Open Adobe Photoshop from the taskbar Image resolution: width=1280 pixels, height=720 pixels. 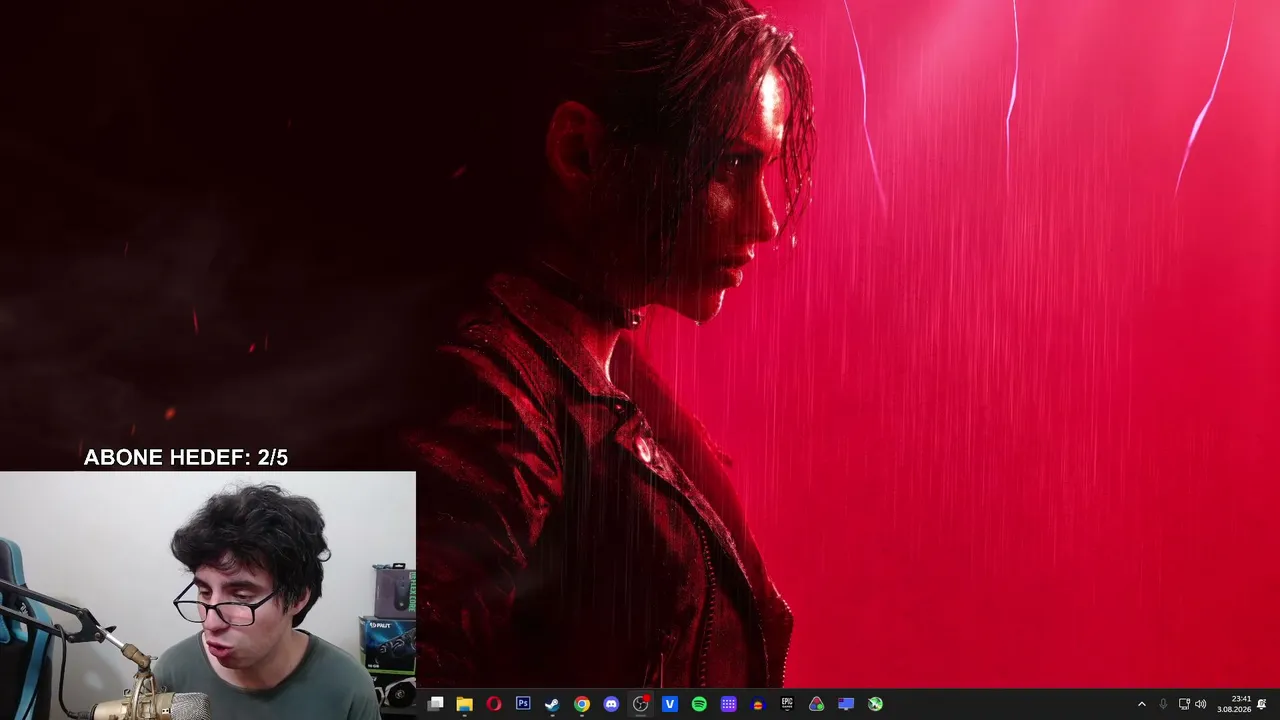[523, 704]
